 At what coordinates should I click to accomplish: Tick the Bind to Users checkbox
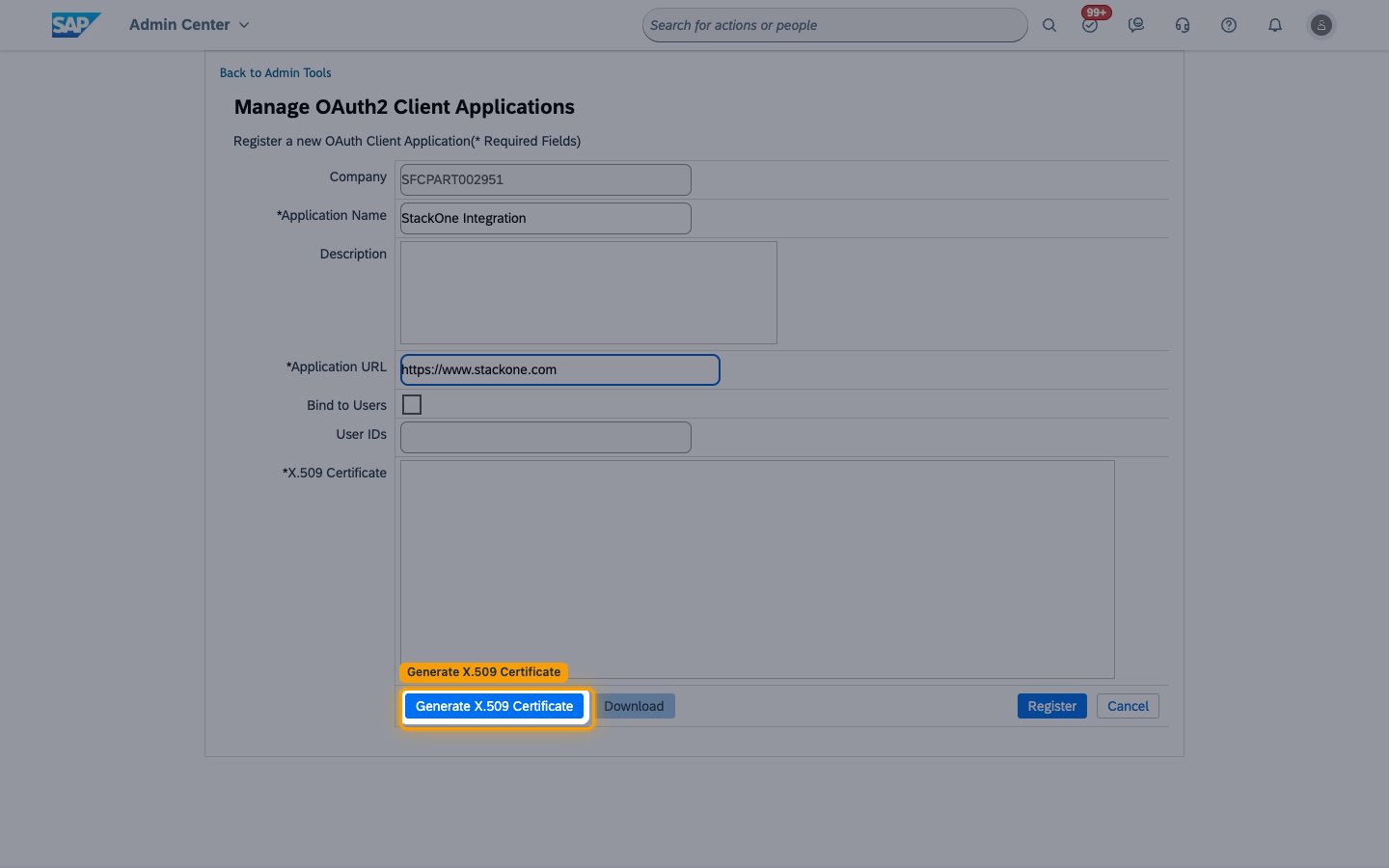[x=412, y=405]
